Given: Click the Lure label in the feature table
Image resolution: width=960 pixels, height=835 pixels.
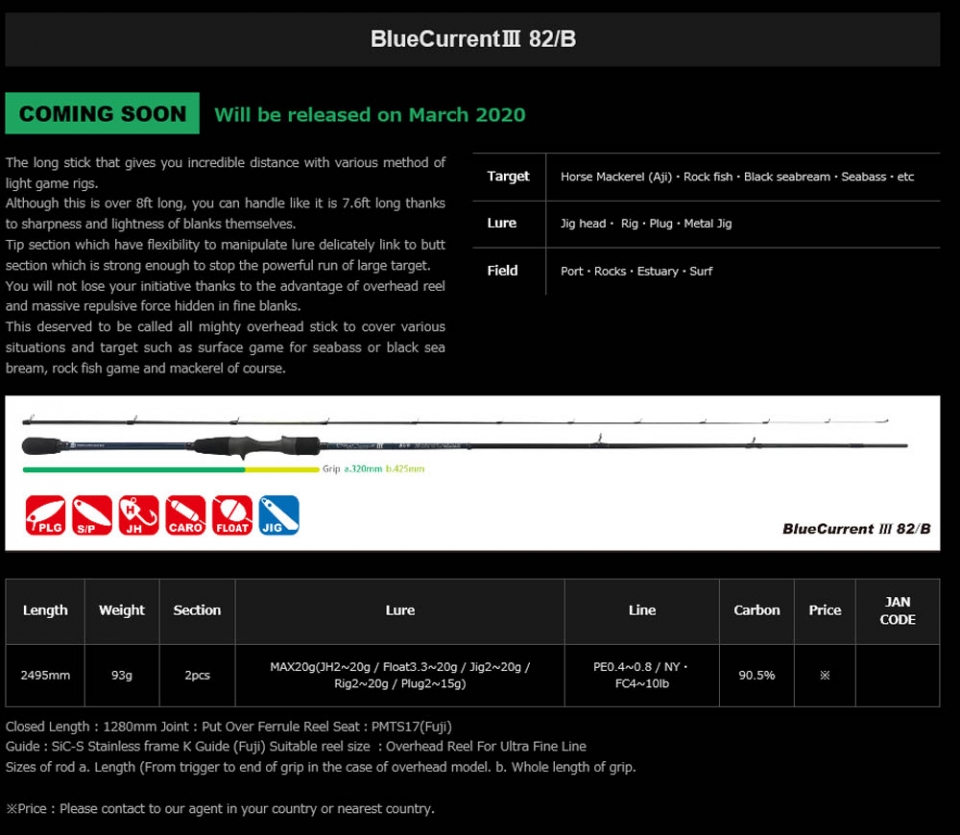Looking at the screenshot, I should coord(501,223).
